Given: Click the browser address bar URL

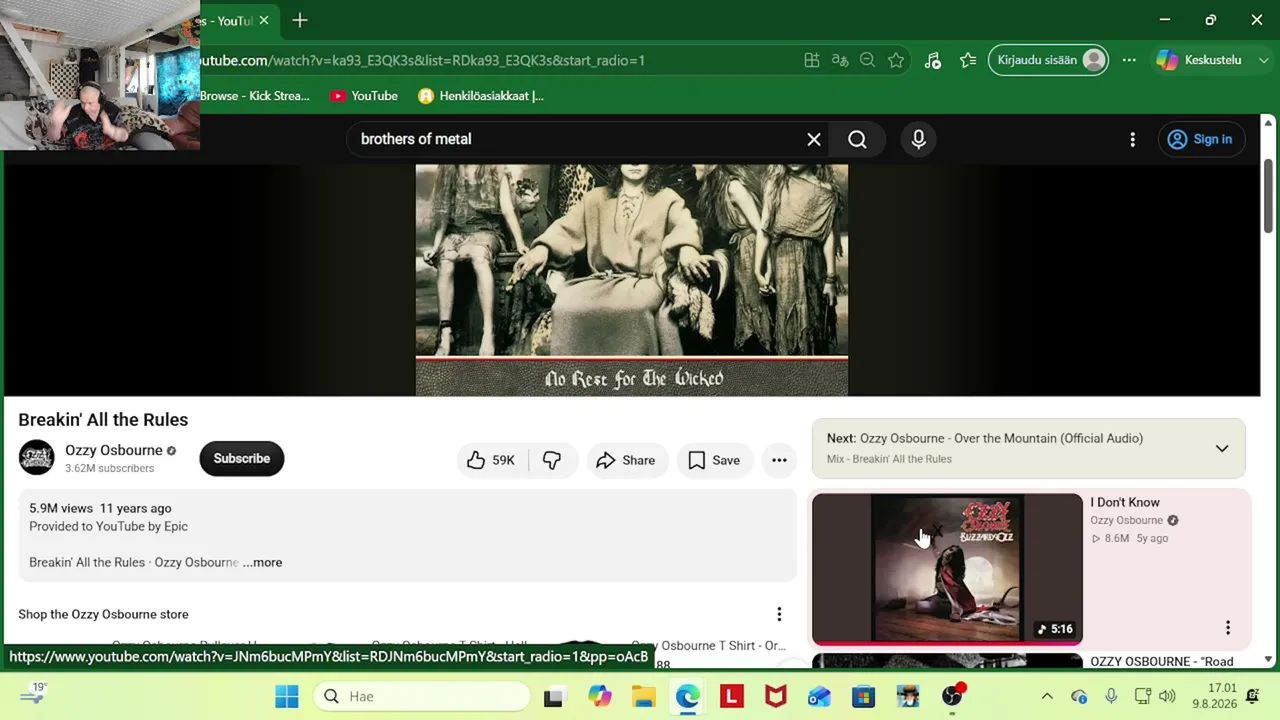Looking at the screenshot, I should (x=422, y=61).
